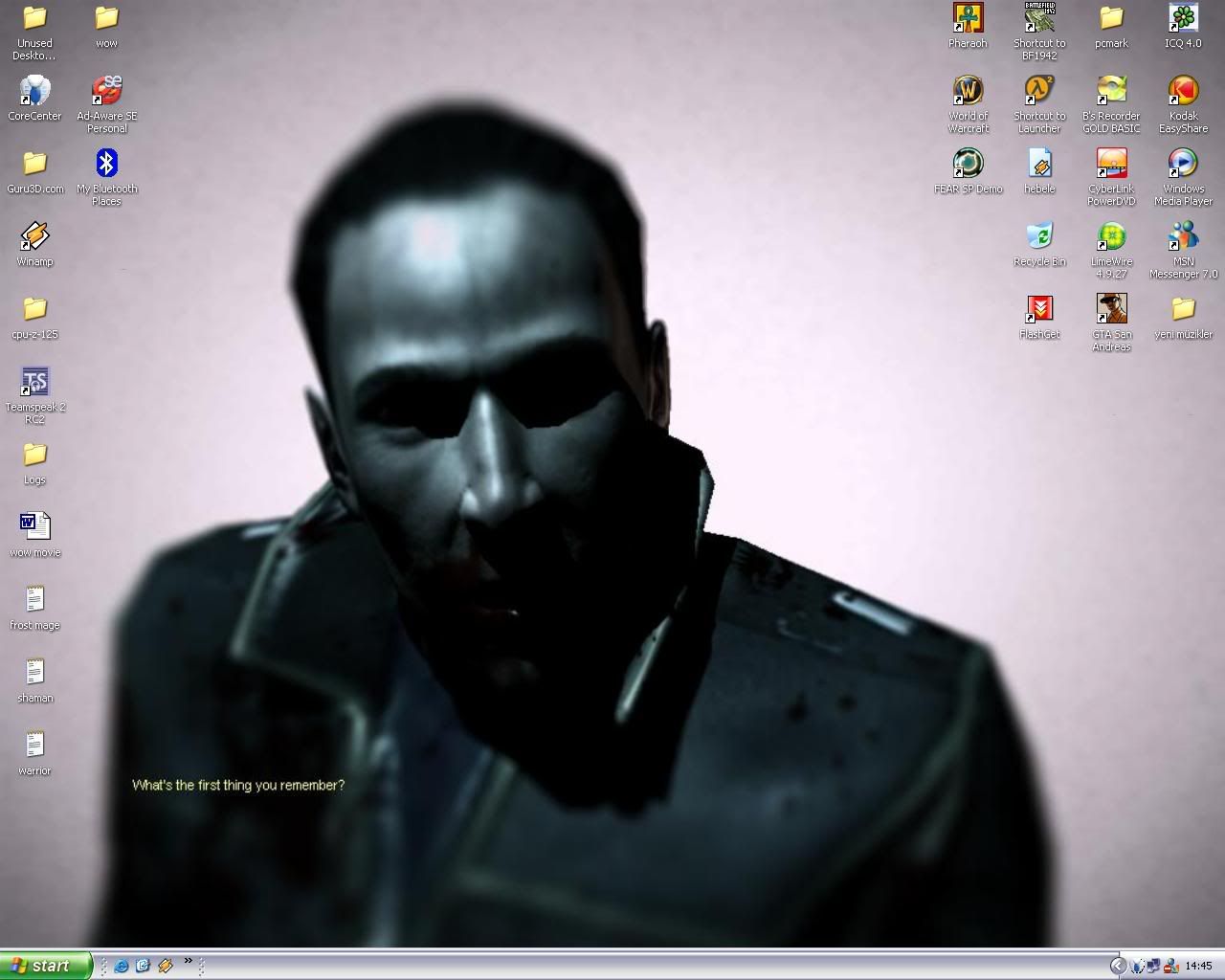Open the MSN Messenger tray icon
This screenshot has height=980, width=1225.
coord(1170,966)
